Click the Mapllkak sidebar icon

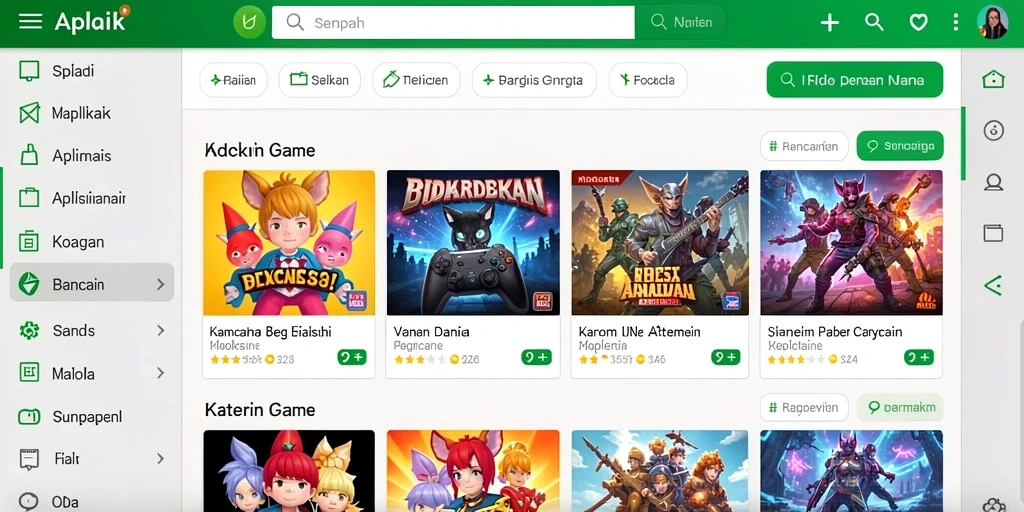coord(29,114)
